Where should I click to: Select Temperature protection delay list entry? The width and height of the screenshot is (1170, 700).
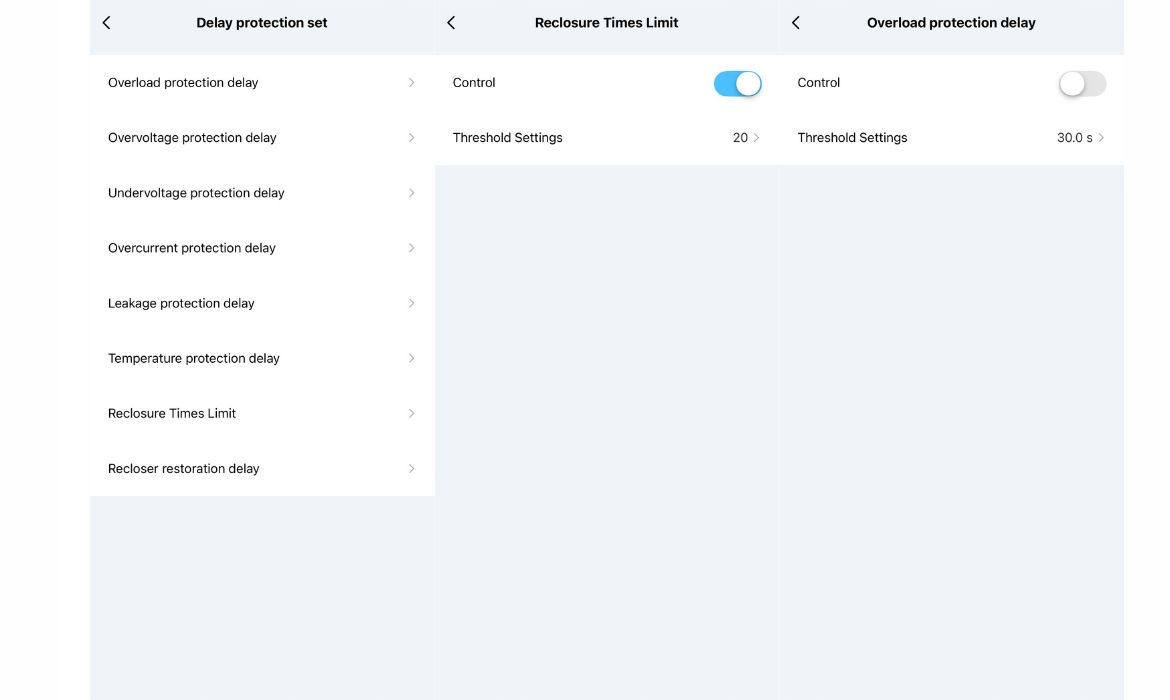coord(262,358)
